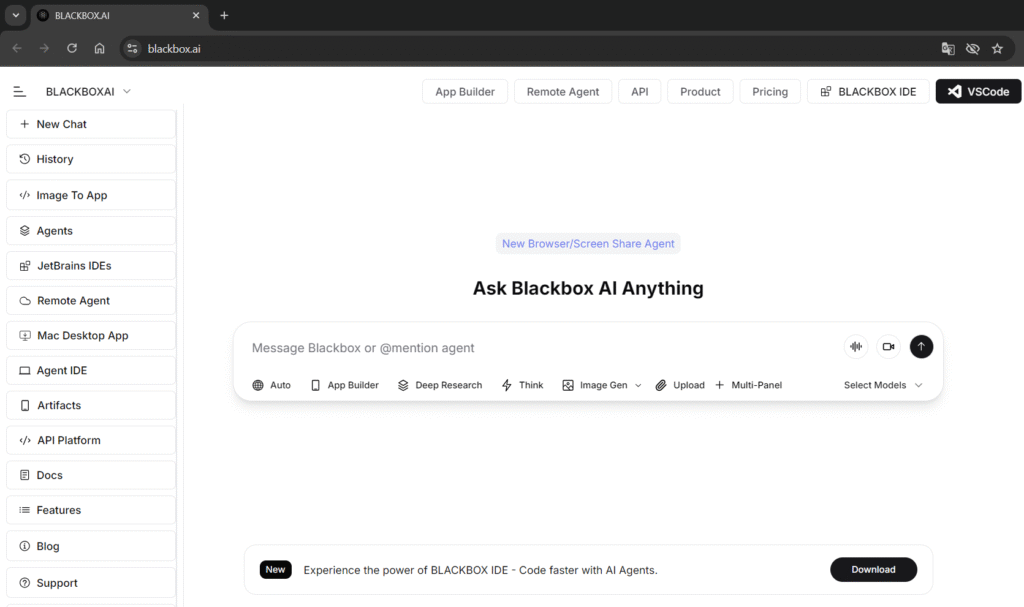
Task: Toggle the Think mode chip
Action: tap(522, 386)
